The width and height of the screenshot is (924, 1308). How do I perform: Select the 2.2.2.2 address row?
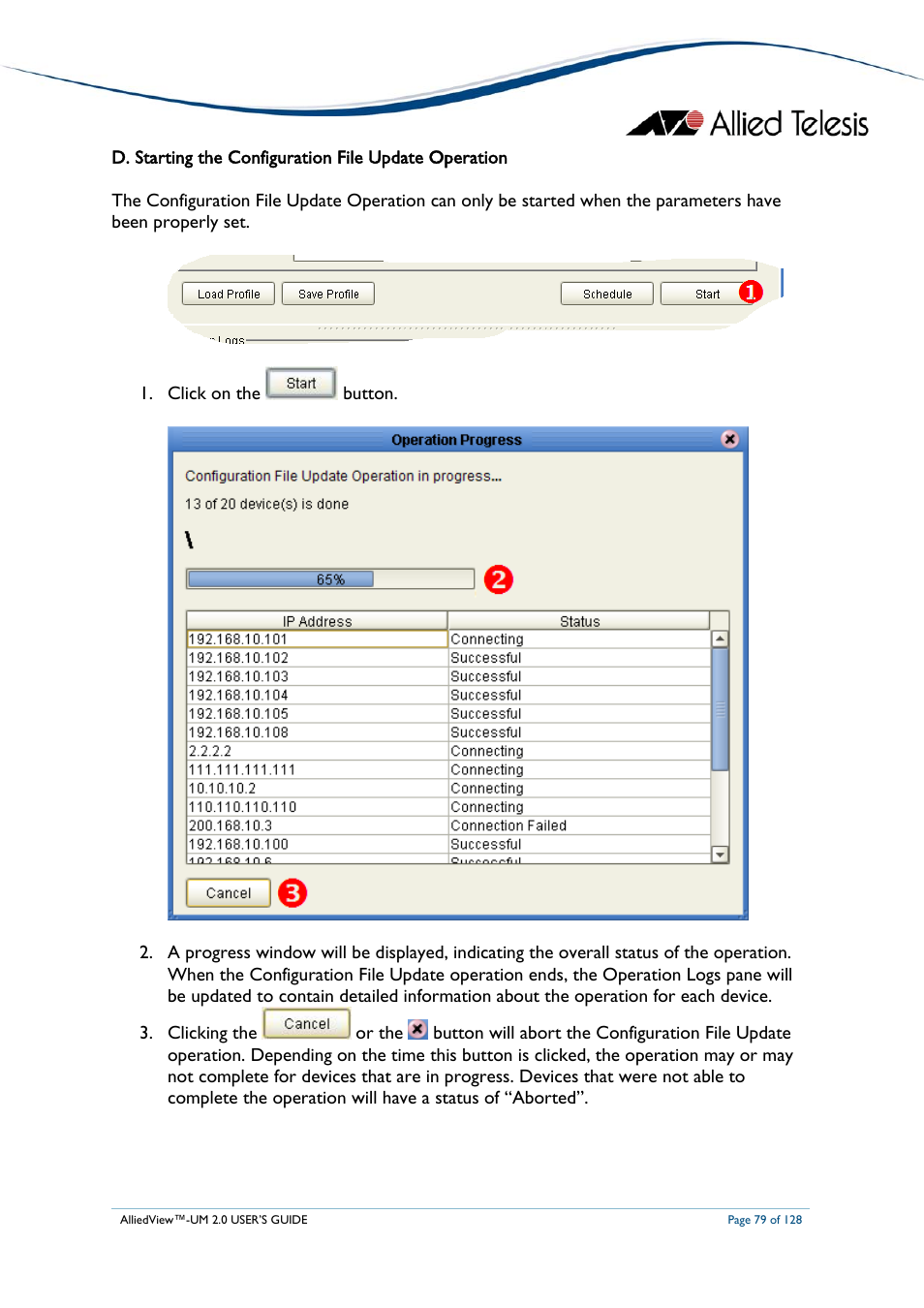pyautogui.click(x=448, y=751)
